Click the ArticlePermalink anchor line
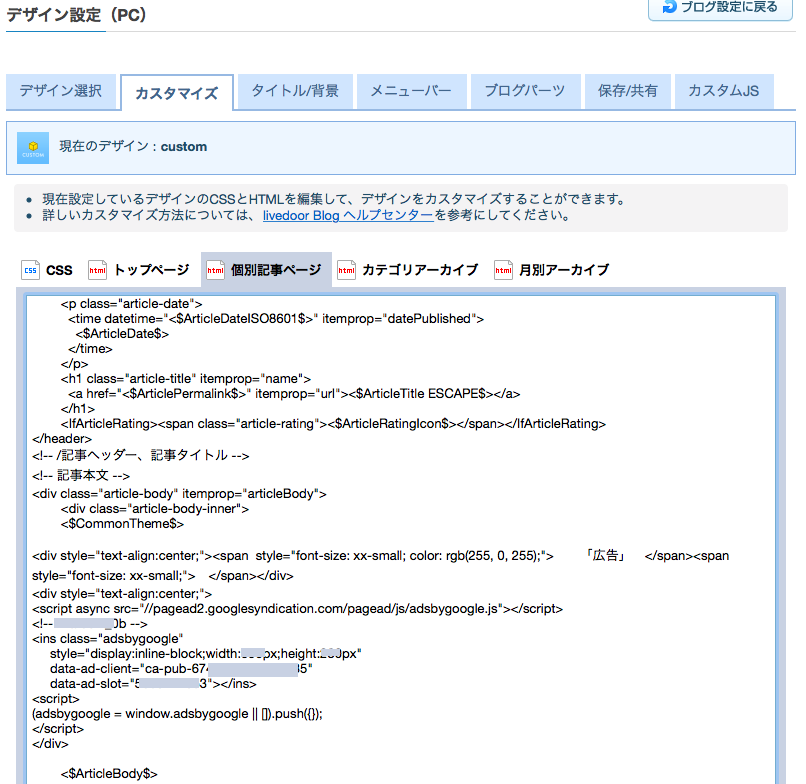 pos(294,394)
